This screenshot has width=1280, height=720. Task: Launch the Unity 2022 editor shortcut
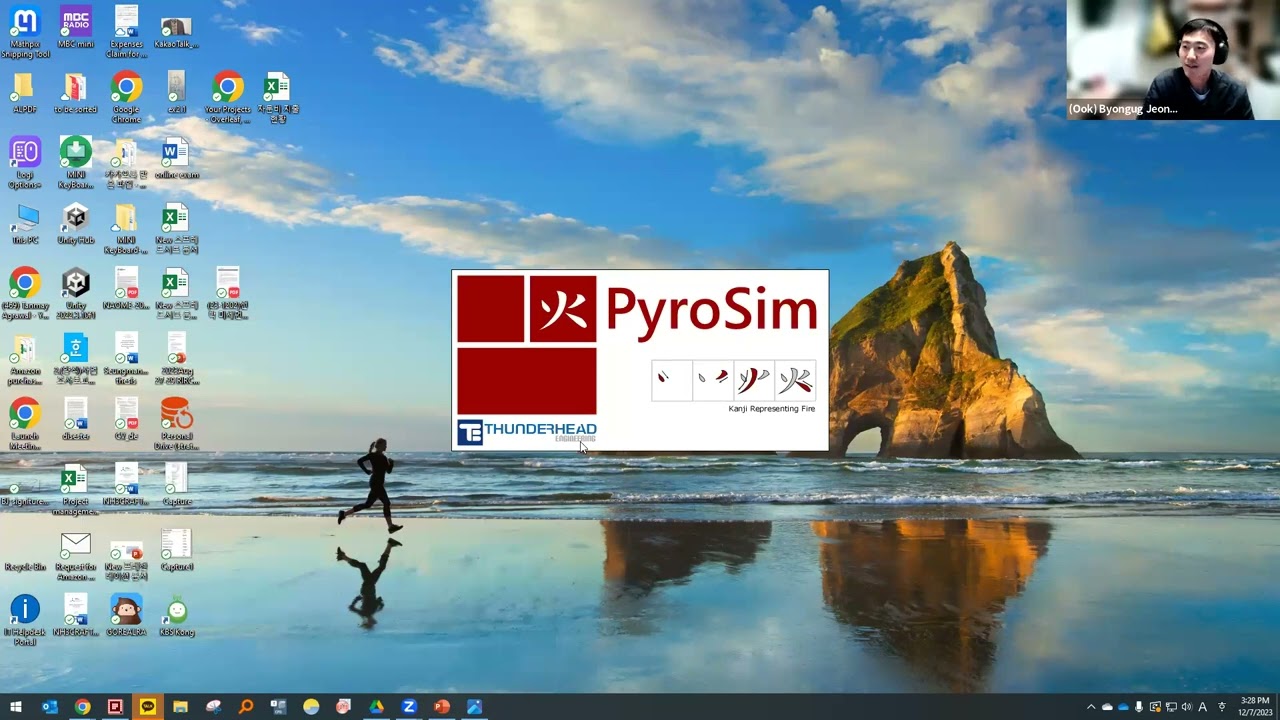(x=76, y=293)
